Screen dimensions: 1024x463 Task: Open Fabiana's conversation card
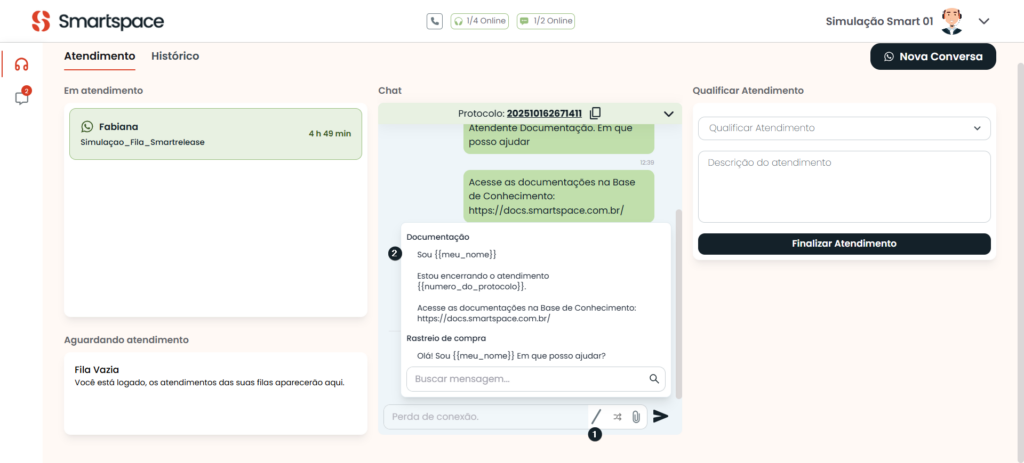pos(215,134)
